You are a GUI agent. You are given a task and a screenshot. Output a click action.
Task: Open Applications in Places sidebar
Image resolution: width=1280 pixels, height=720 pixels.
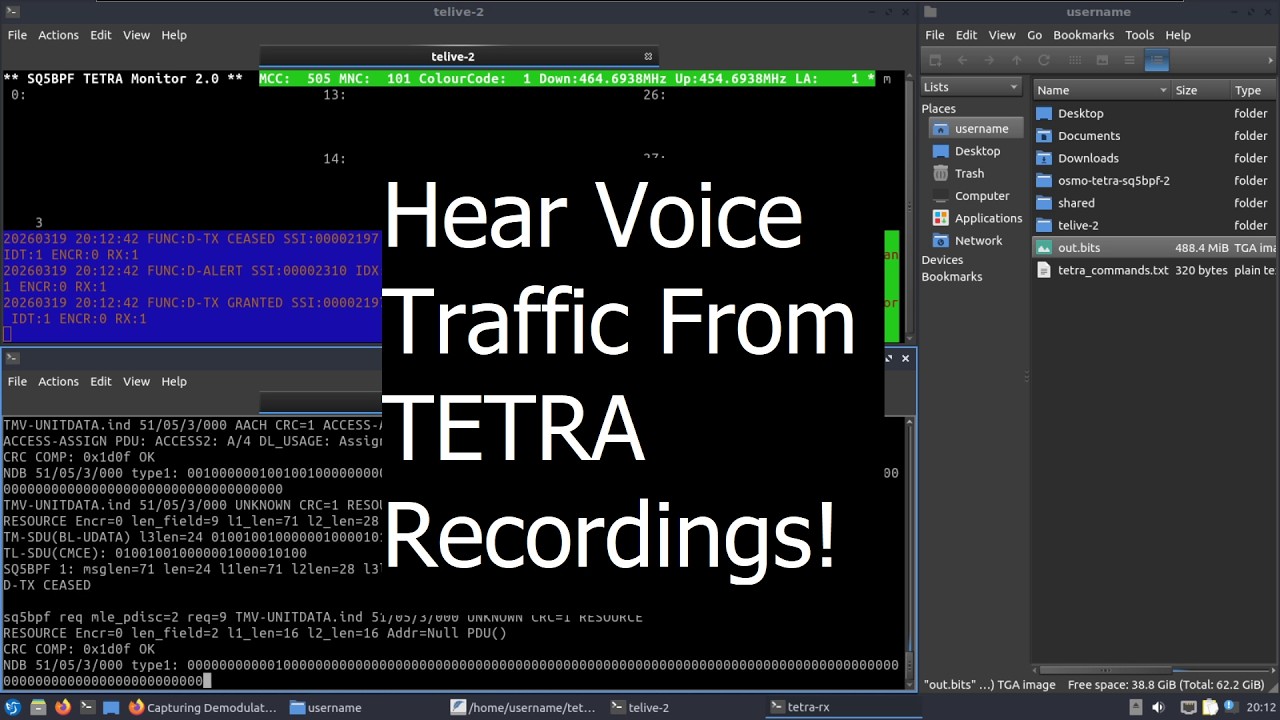click(x=977, y=218)
